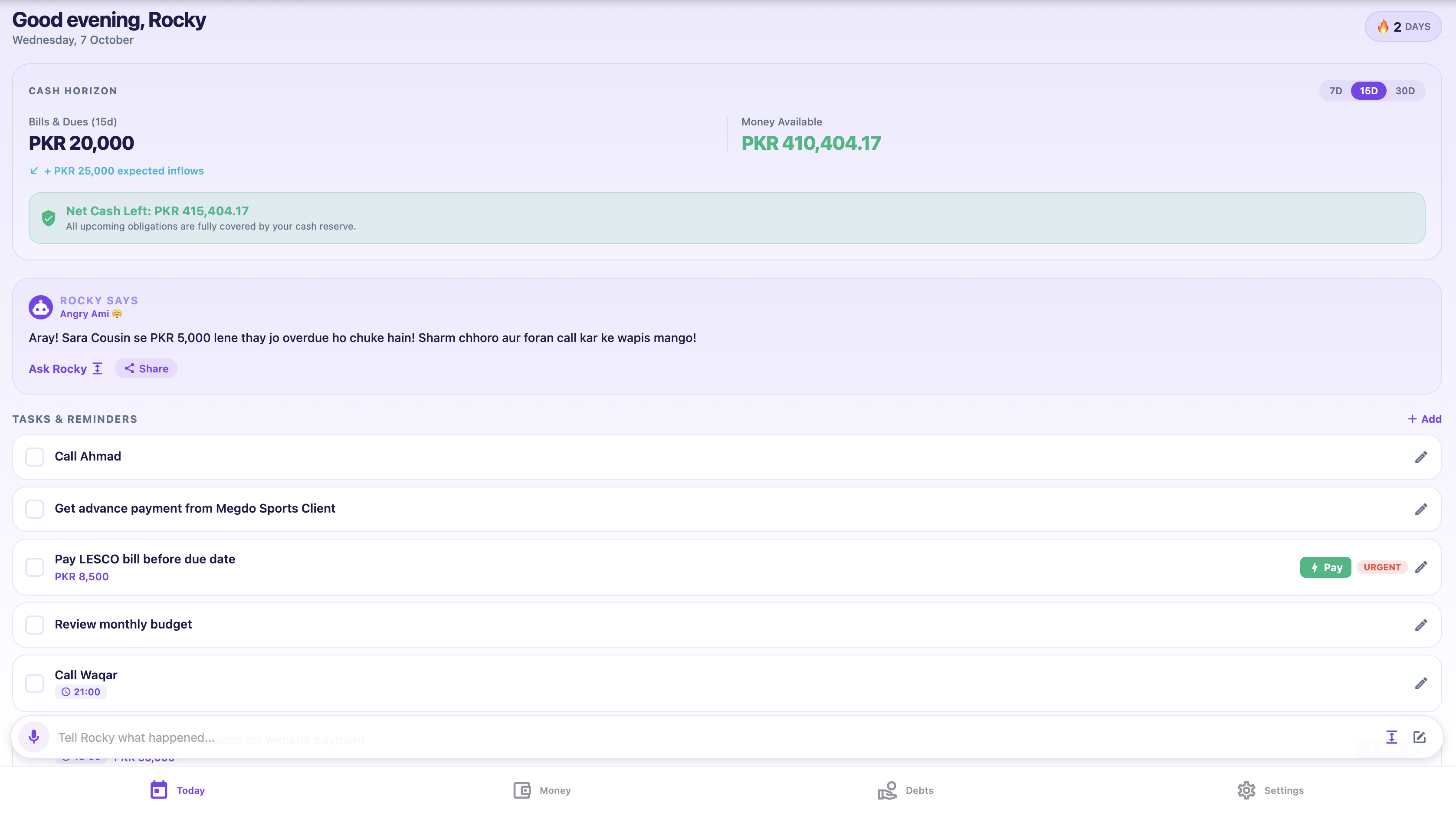The height and width of the screenshot is (816, 1456).
Task: Click the Rocky robot avatar icon
Action: 41,307
